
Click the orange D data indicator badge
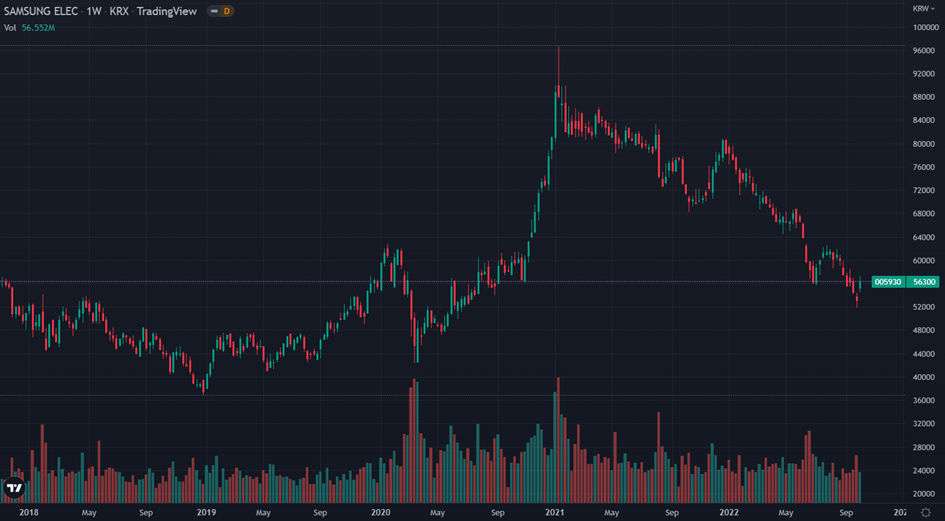point(226,11)
